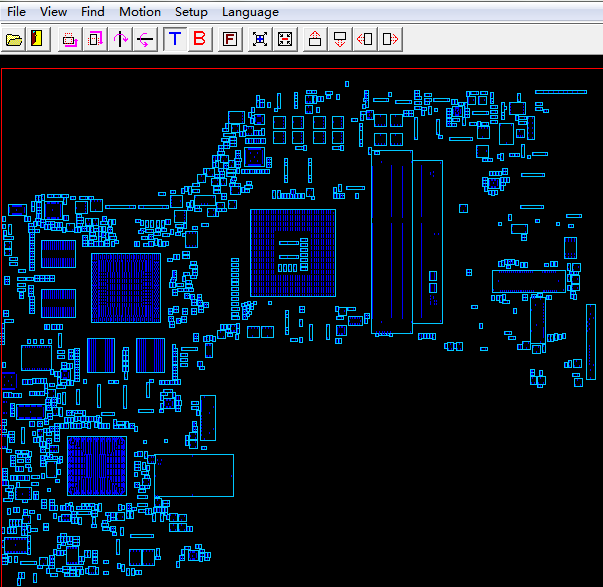Rotate board clockwise with magenta arrow icon
Viewport: 603px width, 587px height.
click(x=95, y=39)
